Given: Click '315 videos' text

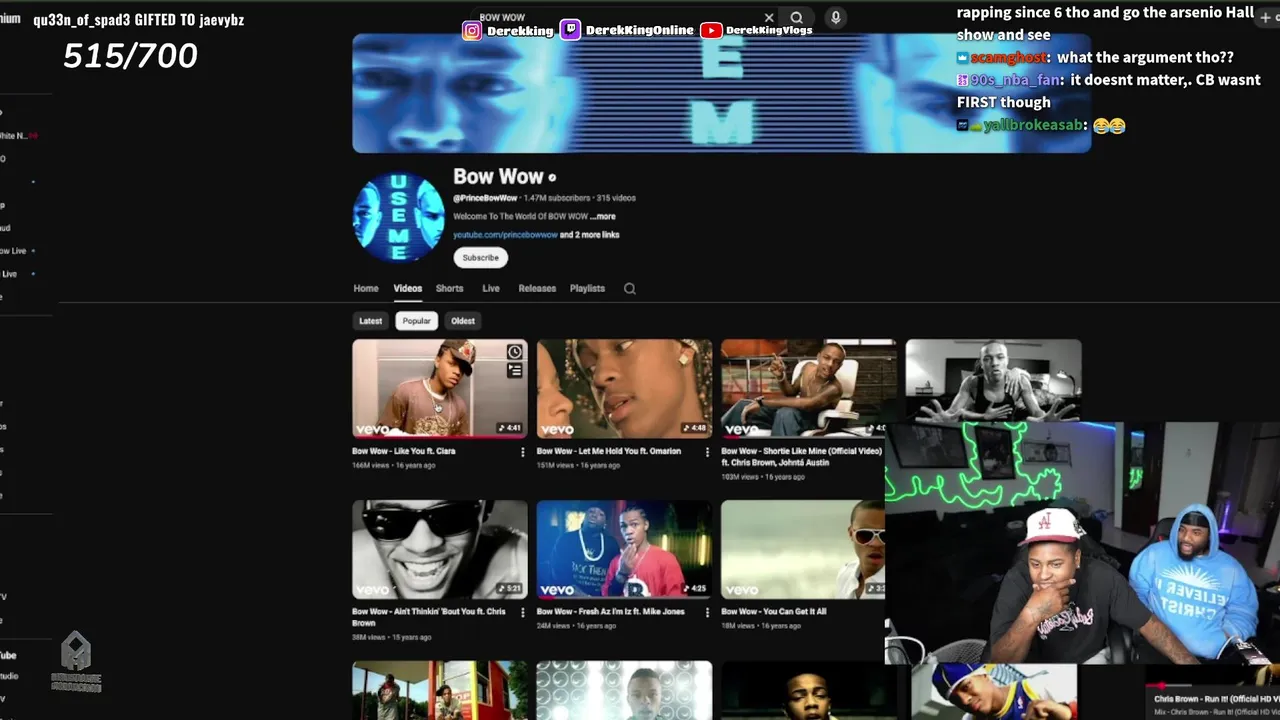Looking at the screenshot, I should 616,198.
